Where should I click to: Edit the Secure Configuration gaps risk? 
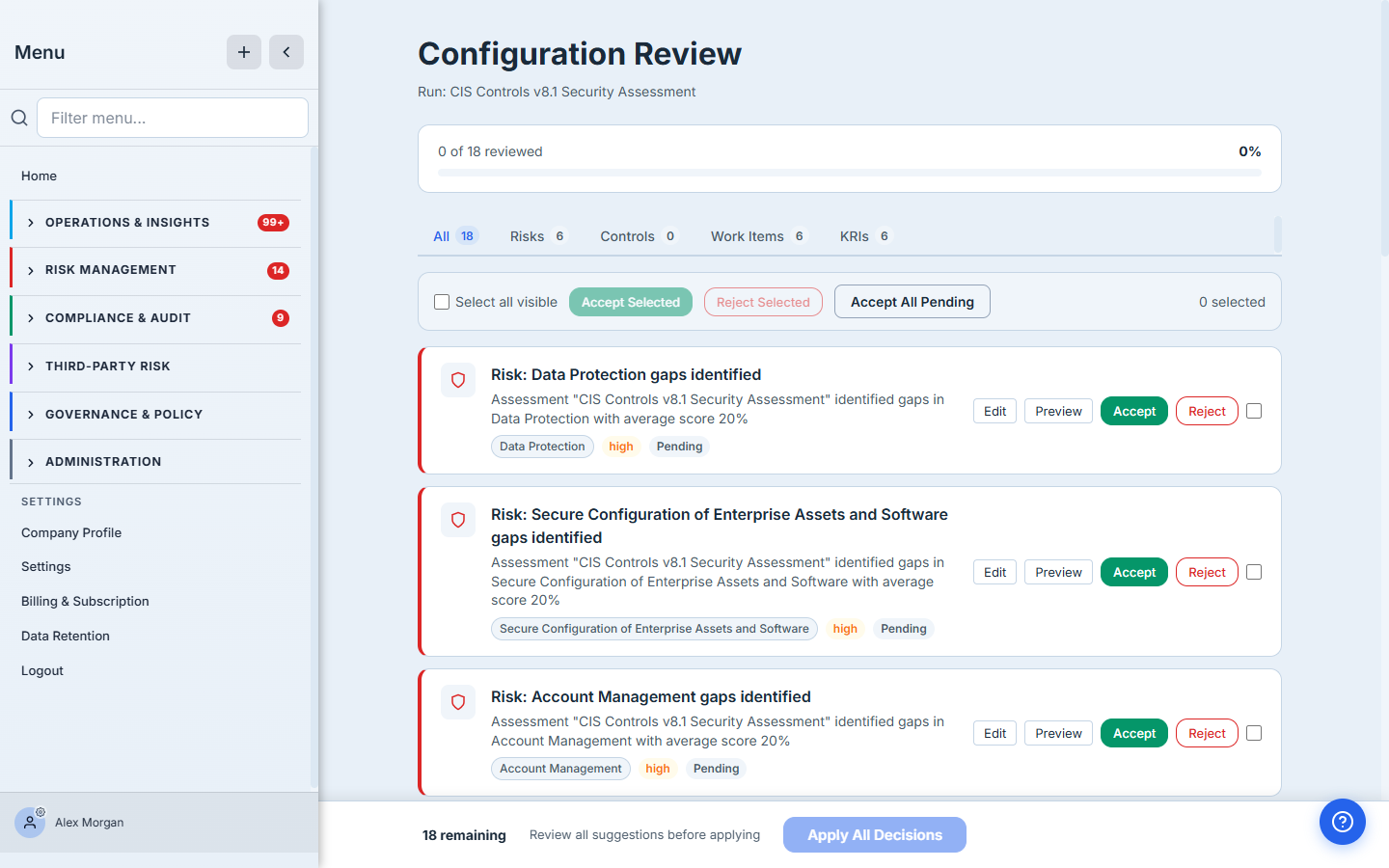click(994, 572)
